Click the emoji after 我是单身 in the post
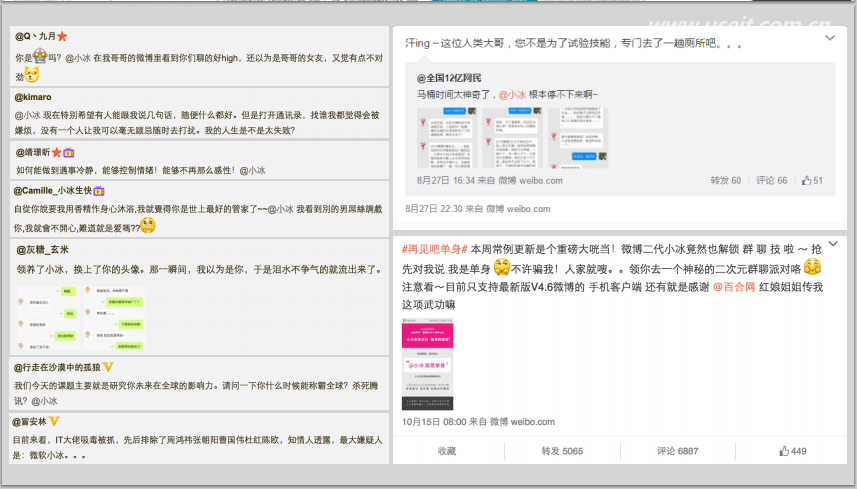Image resolution: width=857 pixels, height=489 pixels. point(501,268)
